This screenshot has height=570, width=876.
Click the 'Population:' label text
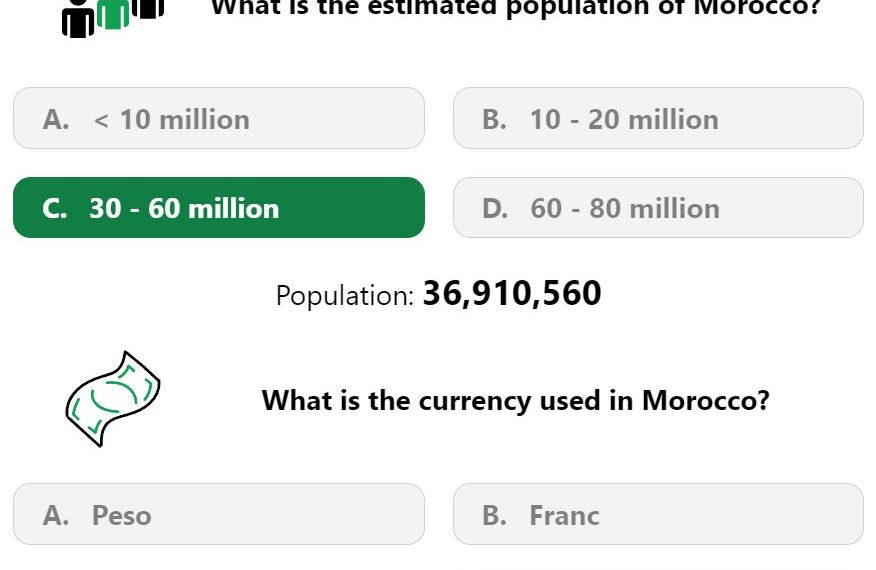click(x=345, y=296)
